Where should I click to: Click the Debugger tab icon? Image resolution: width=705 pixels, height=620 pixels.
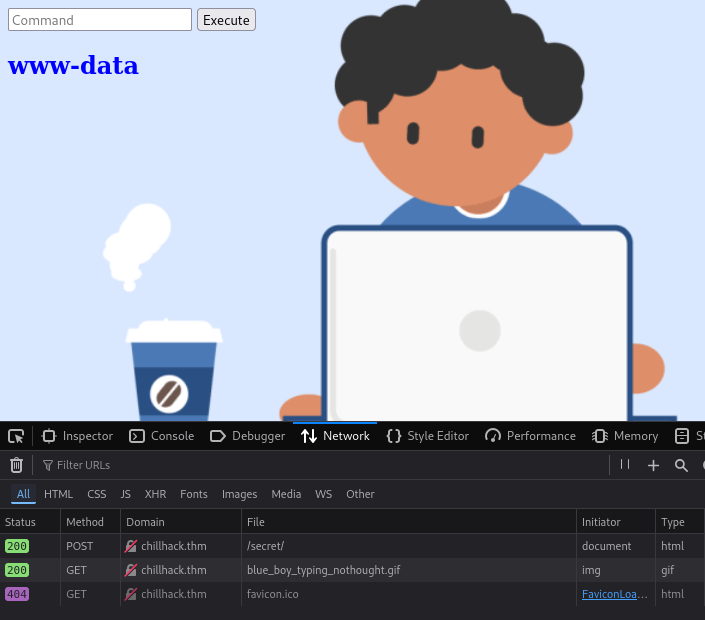[218, 436]
